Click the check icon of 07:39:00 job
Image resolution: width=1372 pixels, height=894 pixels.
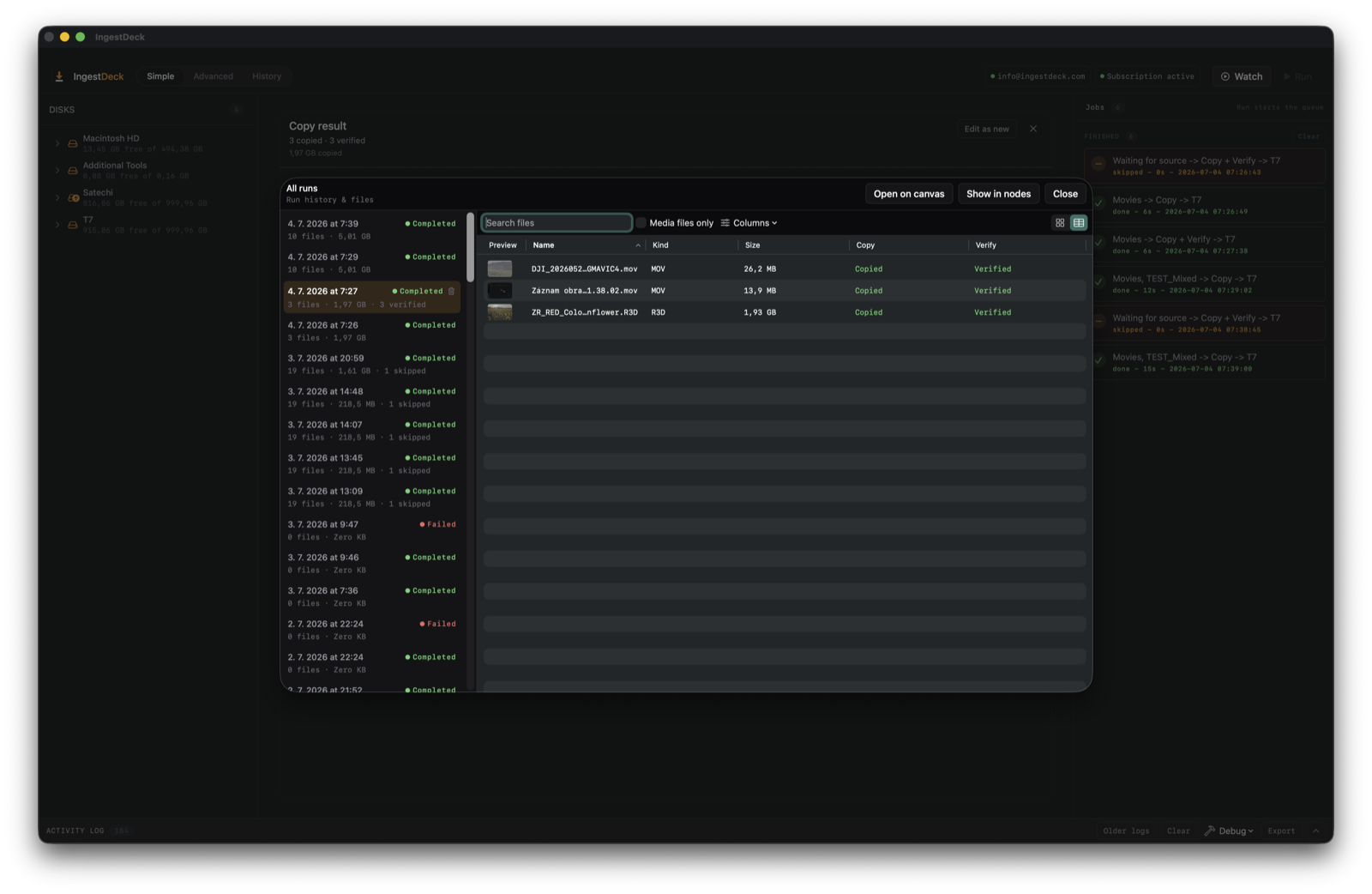pyautogui.click(x=1098, y=361)
